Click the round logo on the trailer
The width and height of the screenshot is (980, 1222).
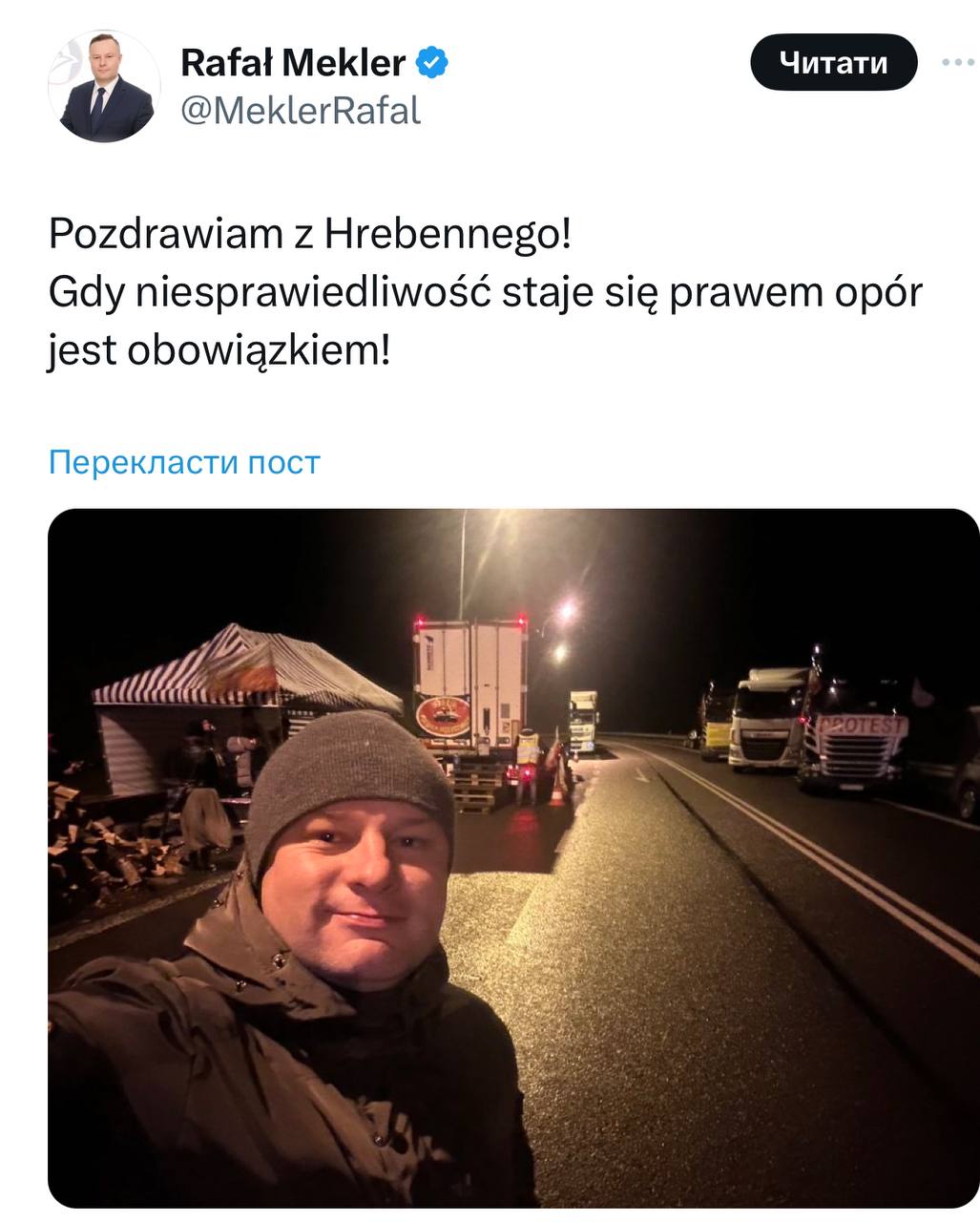443,715
